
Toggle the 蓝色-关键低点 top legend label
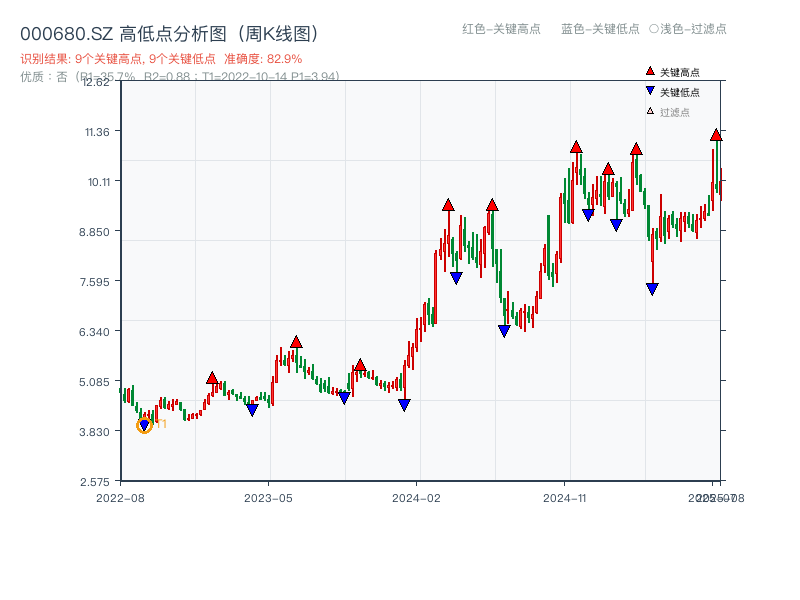tap(600, 29)
